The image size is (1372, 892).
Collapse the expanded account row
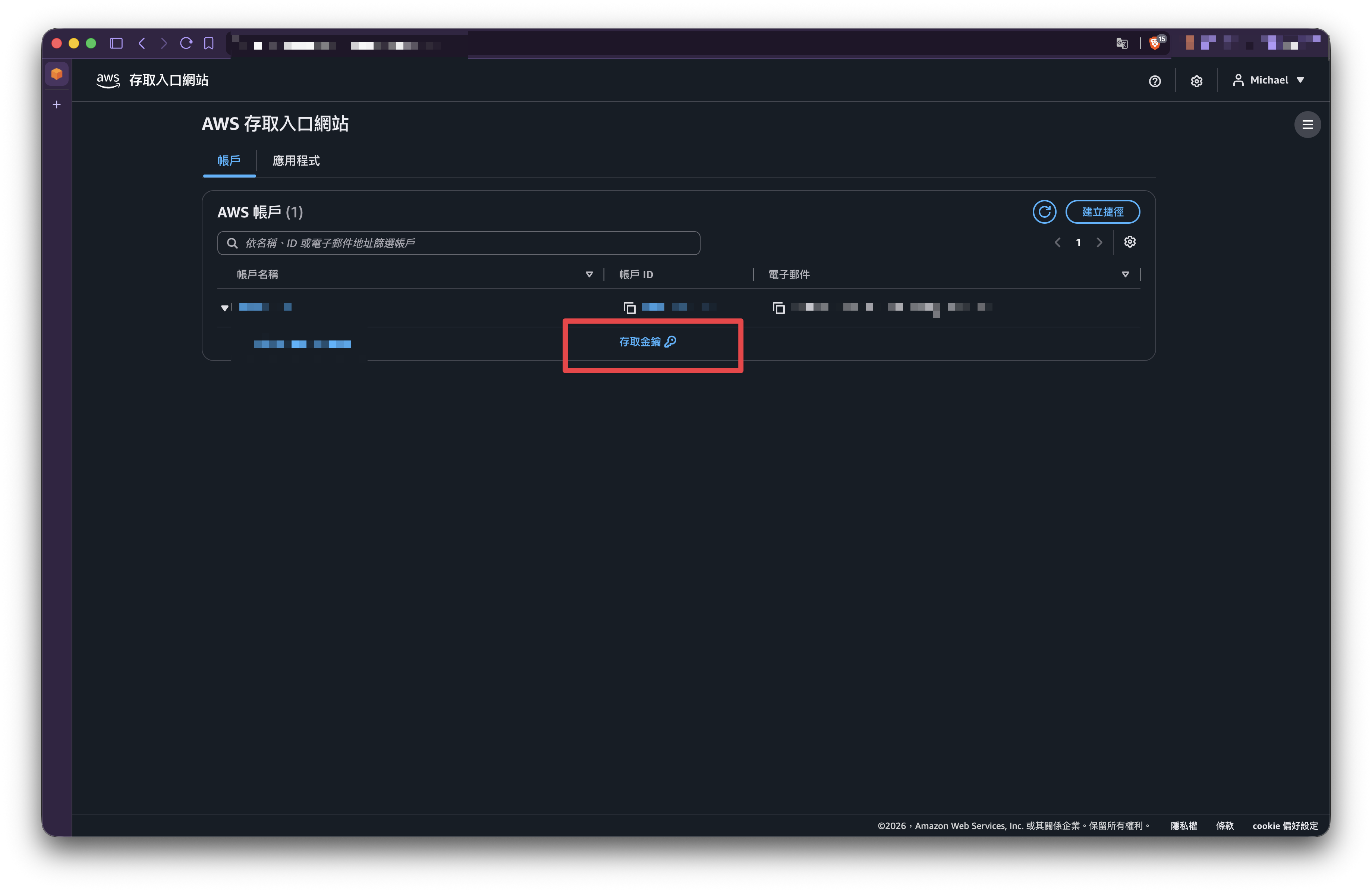tap(224, 308)
